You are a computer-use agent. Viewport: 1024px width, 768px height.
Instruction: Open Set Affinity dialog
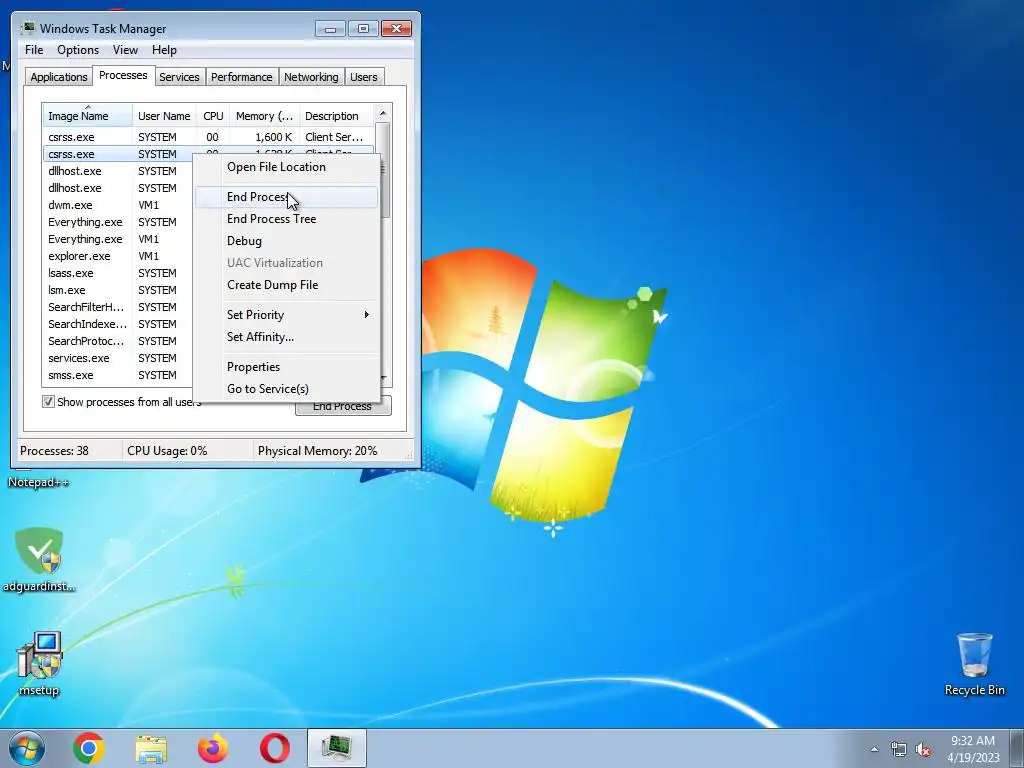pyautogui.click(x=287, y=337)
